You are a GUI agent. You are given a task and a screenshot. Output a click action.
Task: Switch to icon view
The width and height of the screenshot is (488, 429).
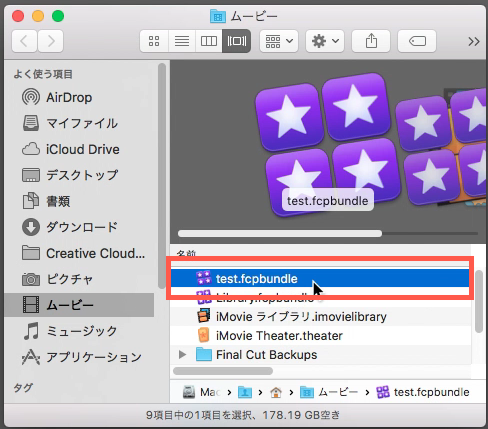click(x=154, y=41)
